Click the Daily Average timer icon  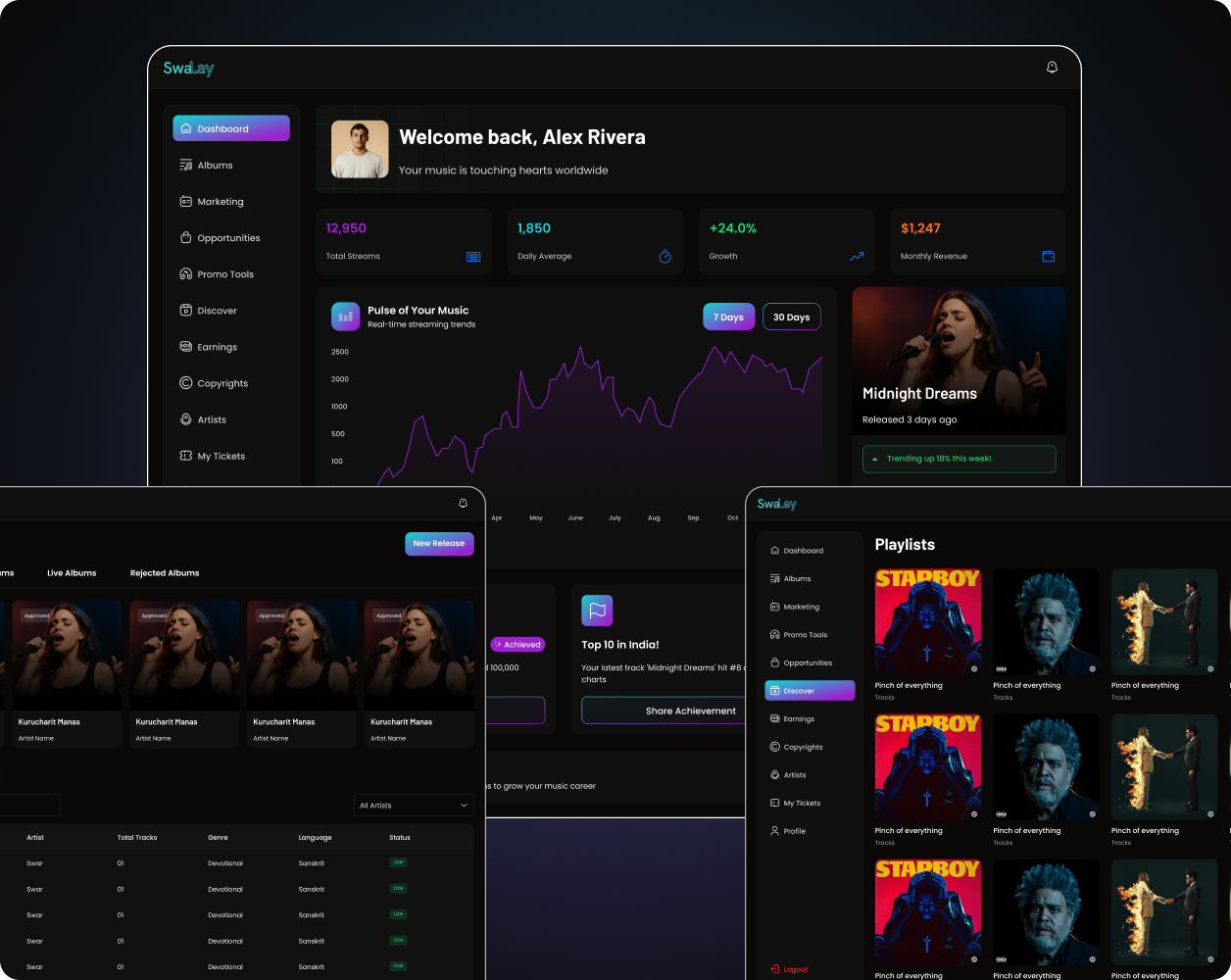tap(665, 257)
